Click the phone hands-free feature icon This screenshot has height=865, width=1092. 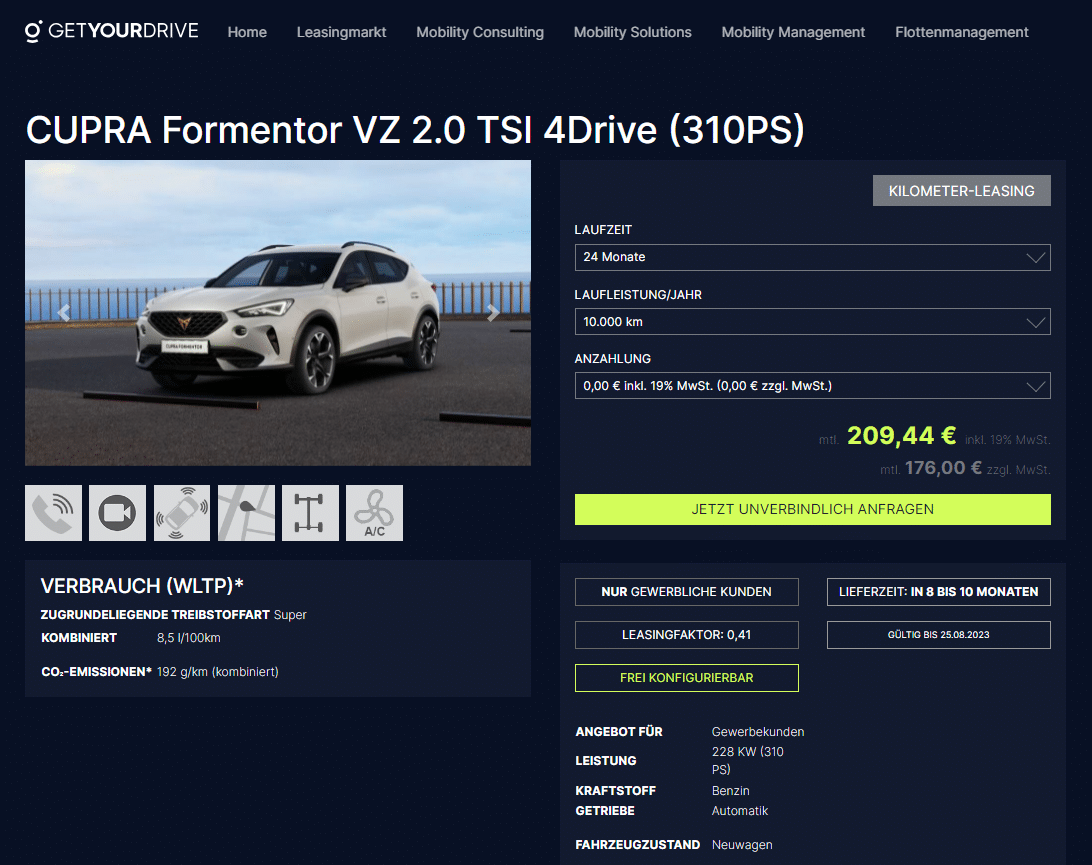pos(54,513)
